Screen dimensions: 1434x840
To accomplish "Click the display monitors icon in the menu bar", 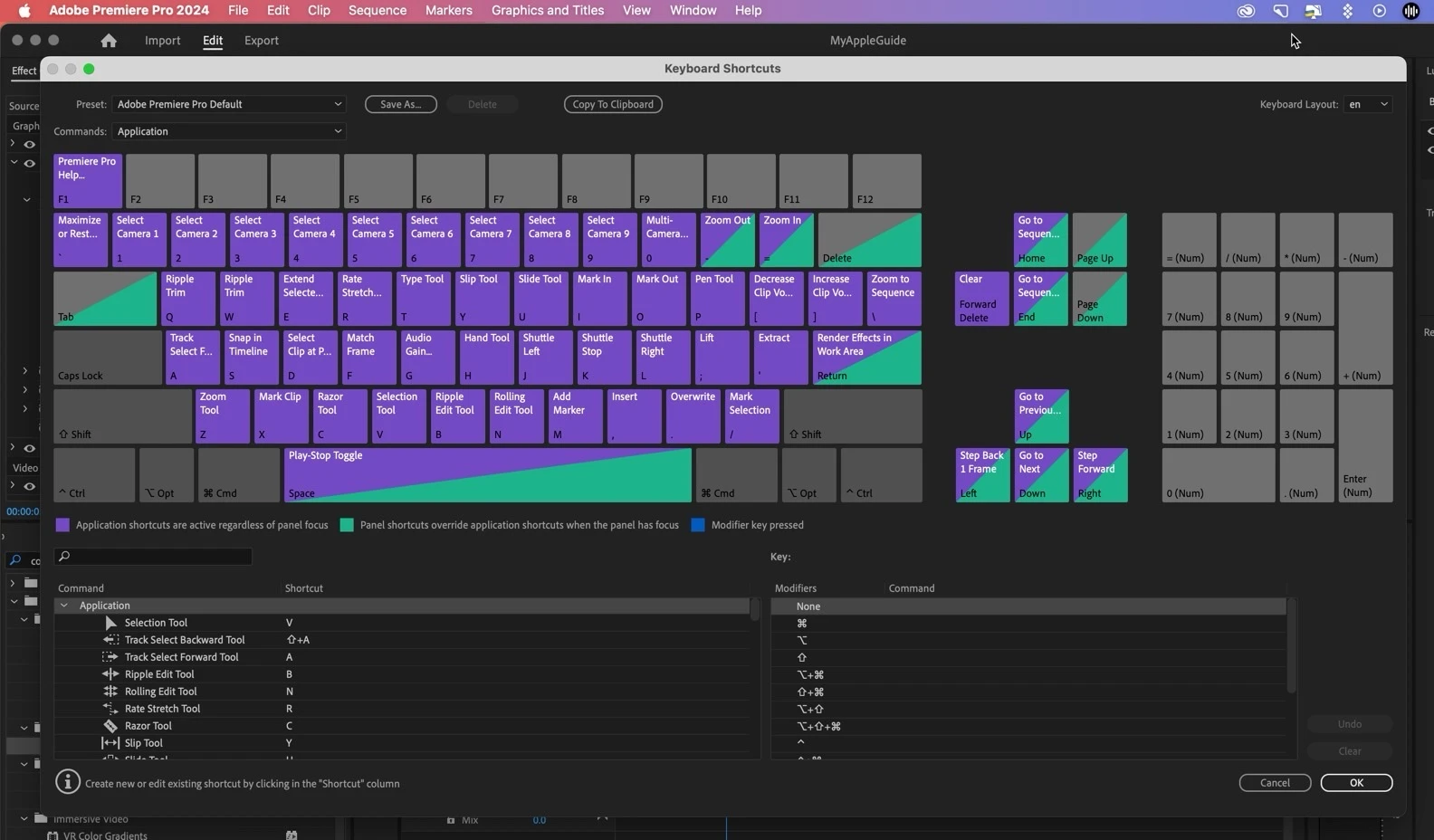I will click(1313, 11).
